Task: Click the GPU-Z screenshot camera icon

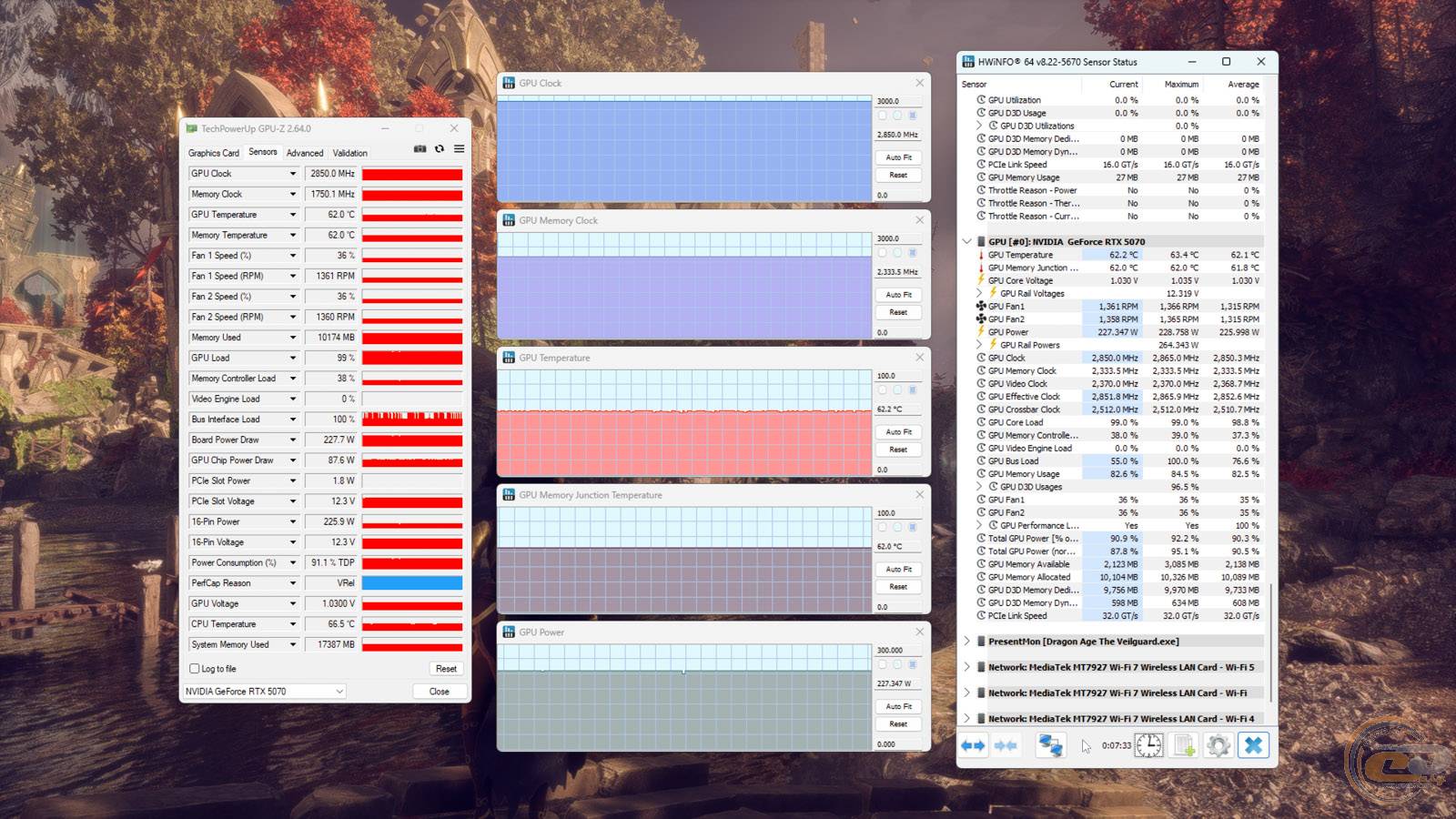Action: pyautogui.click(x=420, y=149)
